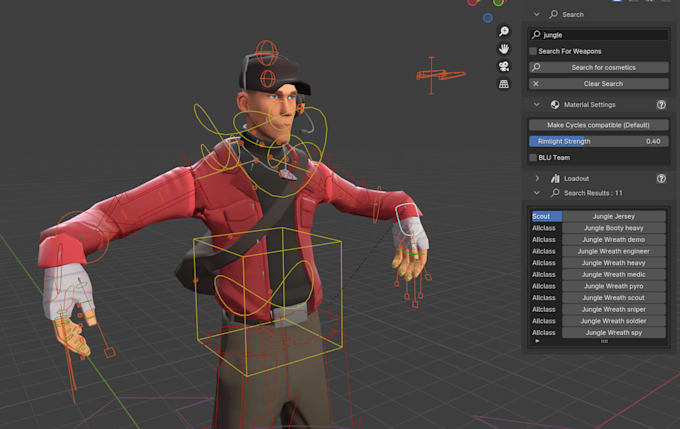Load the Jungle Wreath scout cosmetic
Screen dimensions: 680x429
tap(614, 298)
